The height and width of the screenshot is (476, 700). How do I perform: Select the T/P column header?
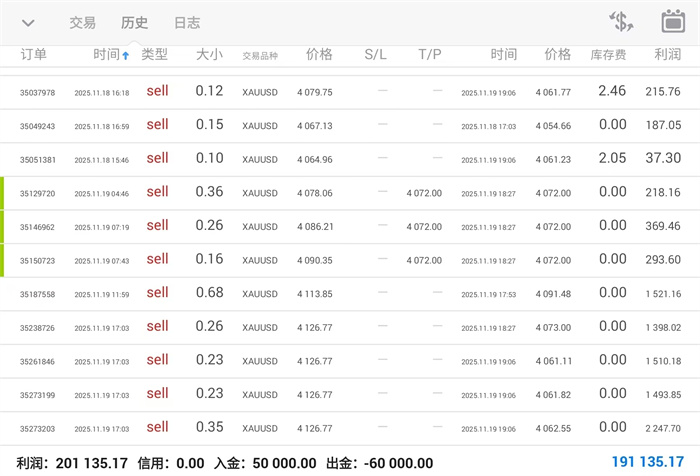[x=429, y=55]
